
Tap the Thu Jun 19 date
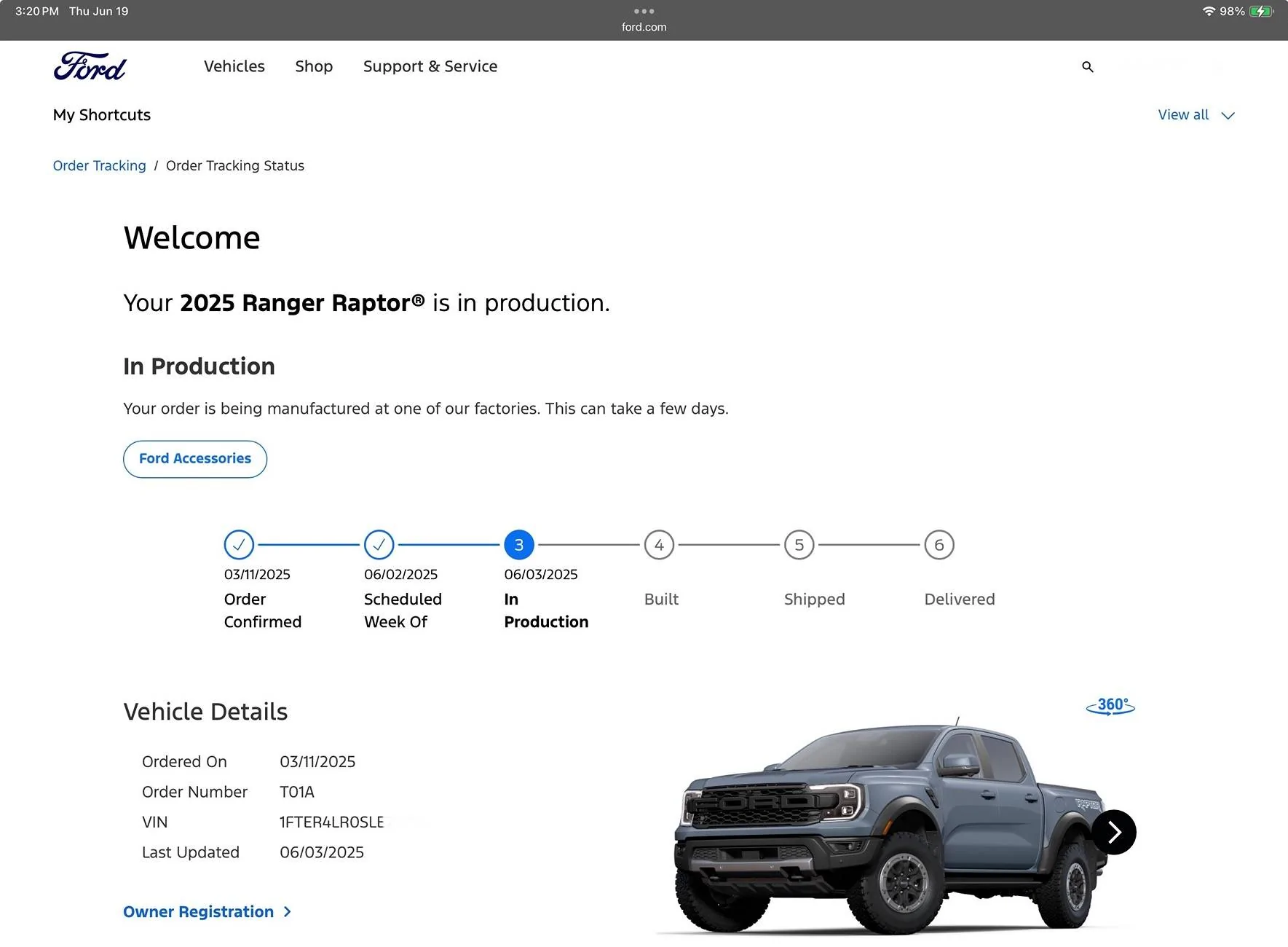tap(98, 11)
